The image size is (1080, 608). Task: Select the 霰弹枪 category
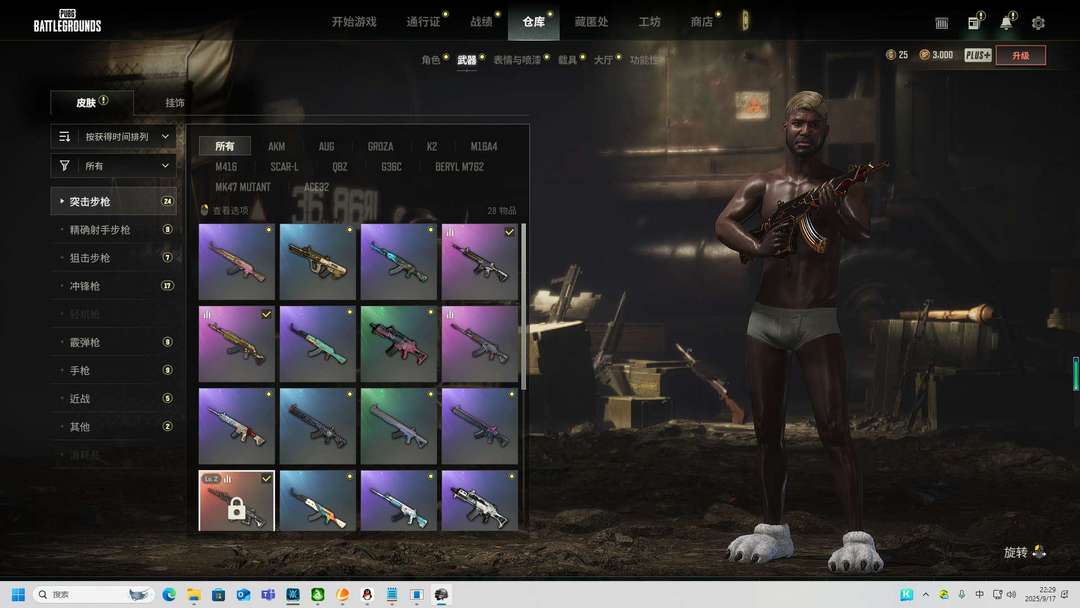(x=114, y=342)
